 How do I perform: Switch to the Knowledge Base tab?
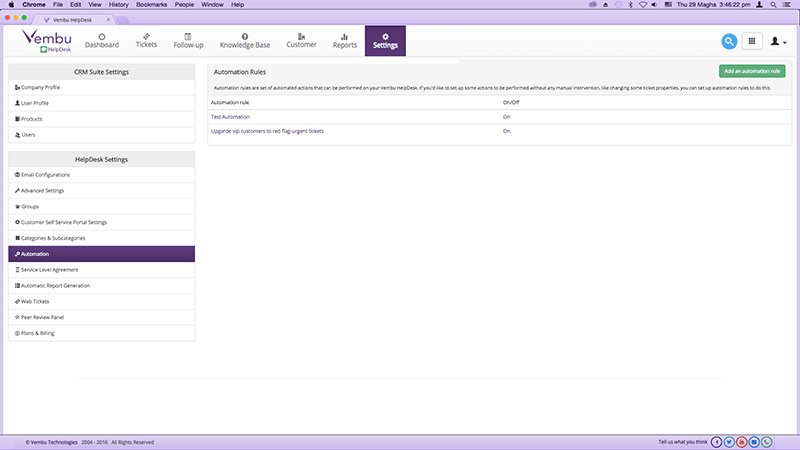(244, 40)
